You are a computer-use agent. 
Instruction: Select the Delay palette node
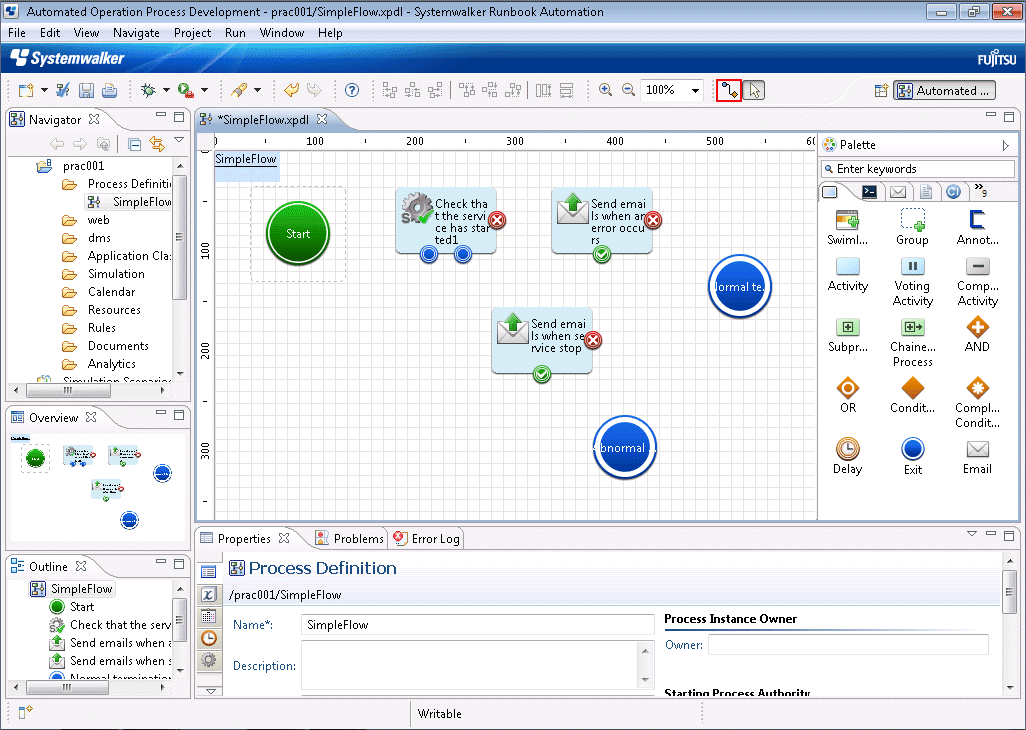[847, 457]
